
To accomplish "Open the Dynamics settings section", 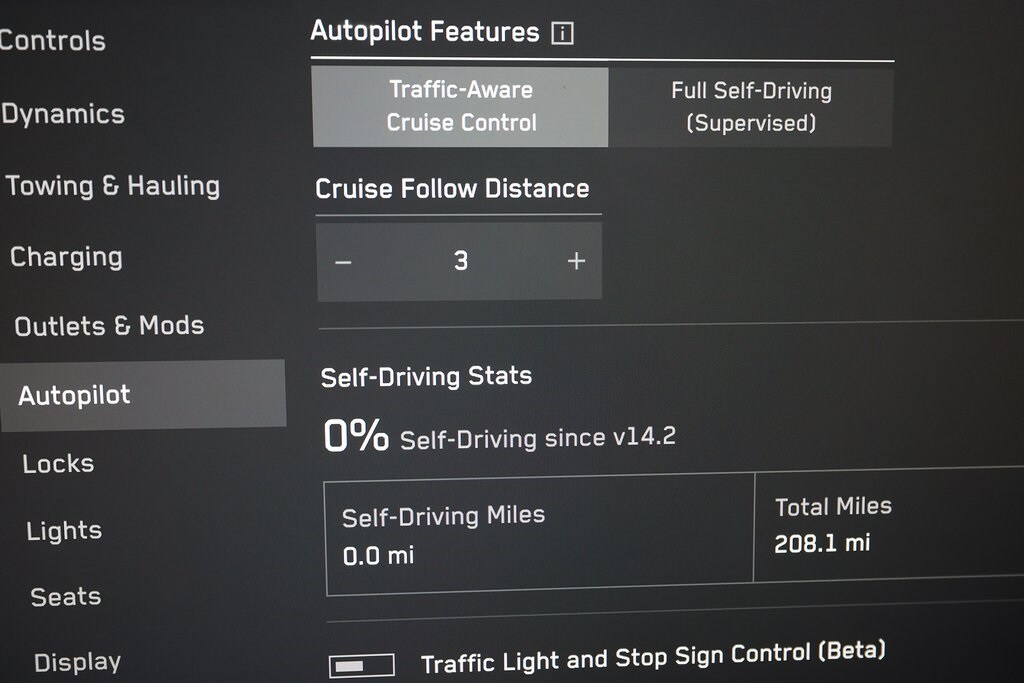I will point(63,114).
